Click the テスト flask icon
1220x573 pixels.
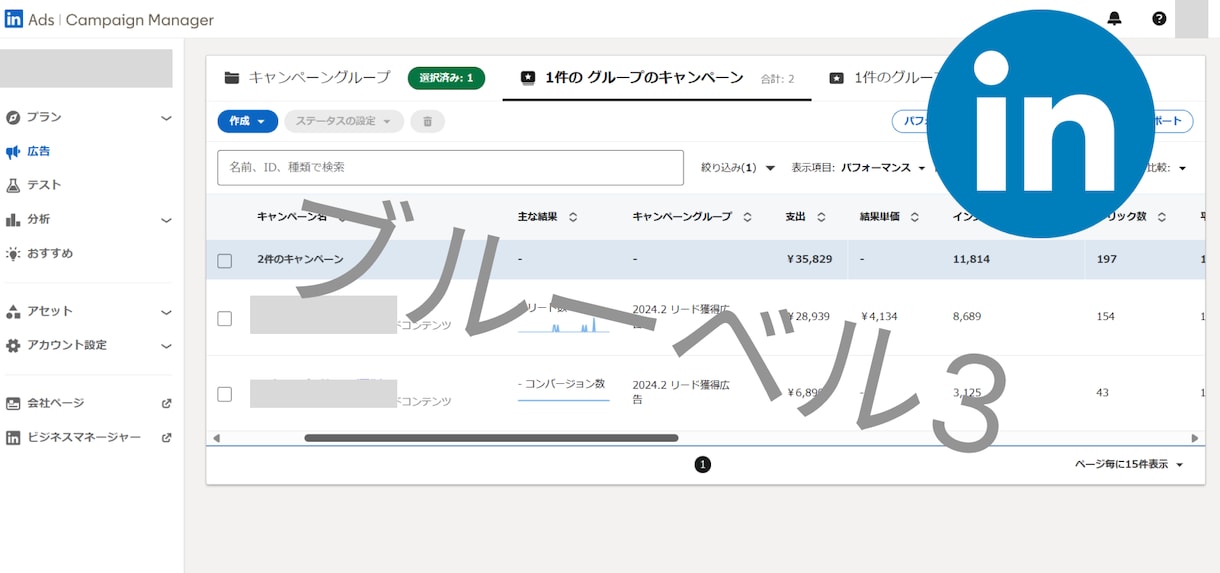point(13,185)
